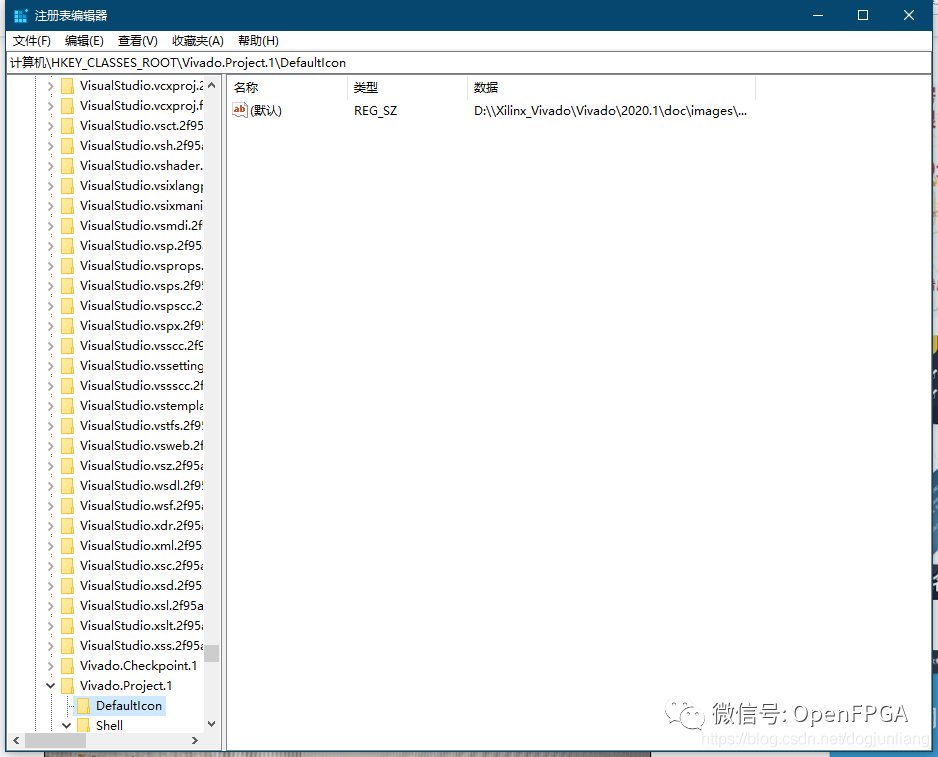
Task: Select the Shell folder icon
Action: (84, 726)
